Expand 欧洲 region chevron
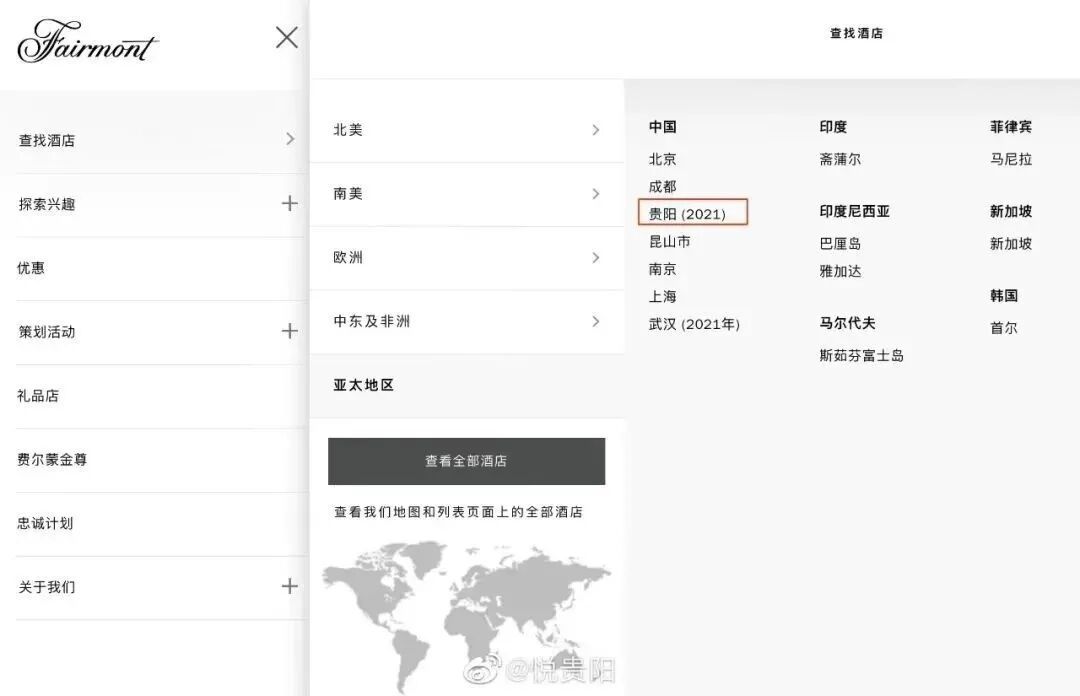The height and width of the screenshot is (696, 1080). tap(596, 258)
